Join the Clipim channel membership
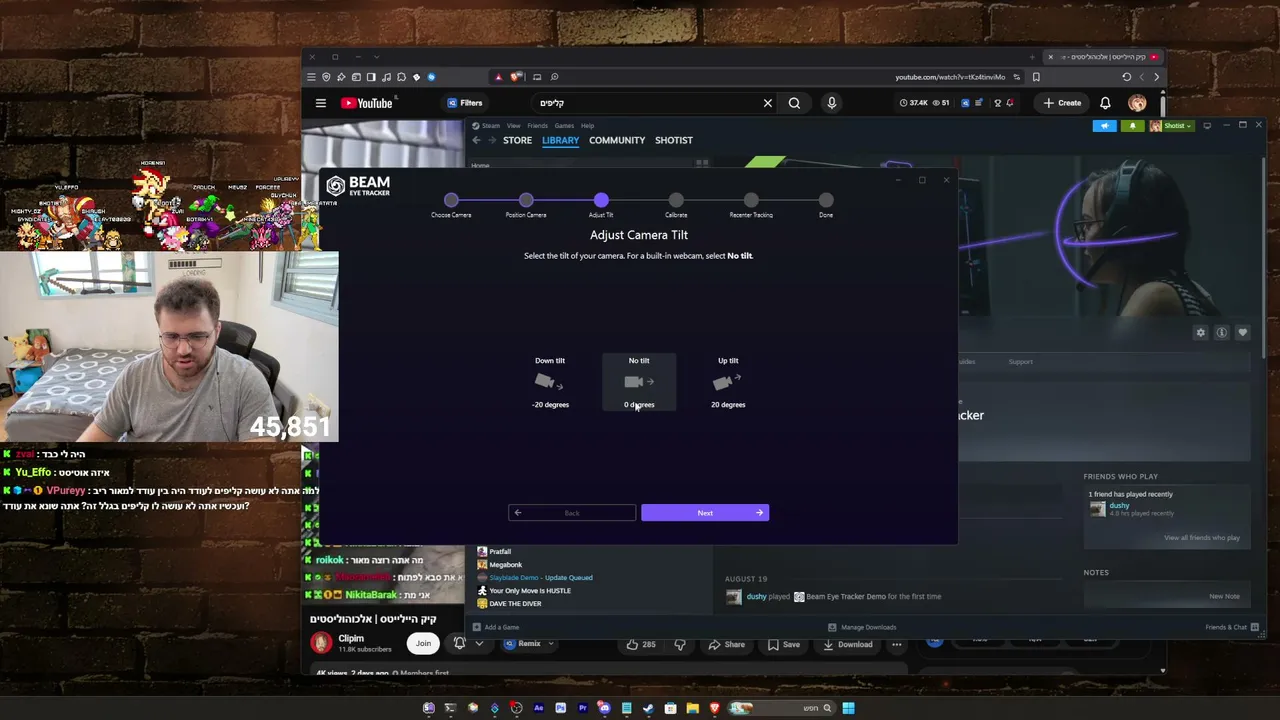 click(x=424, y=644)
